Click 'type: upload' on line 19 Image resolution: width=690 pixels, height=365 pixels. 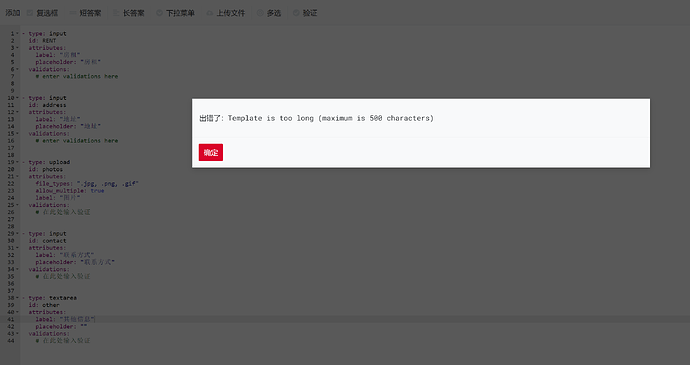(x=49, y=162)
